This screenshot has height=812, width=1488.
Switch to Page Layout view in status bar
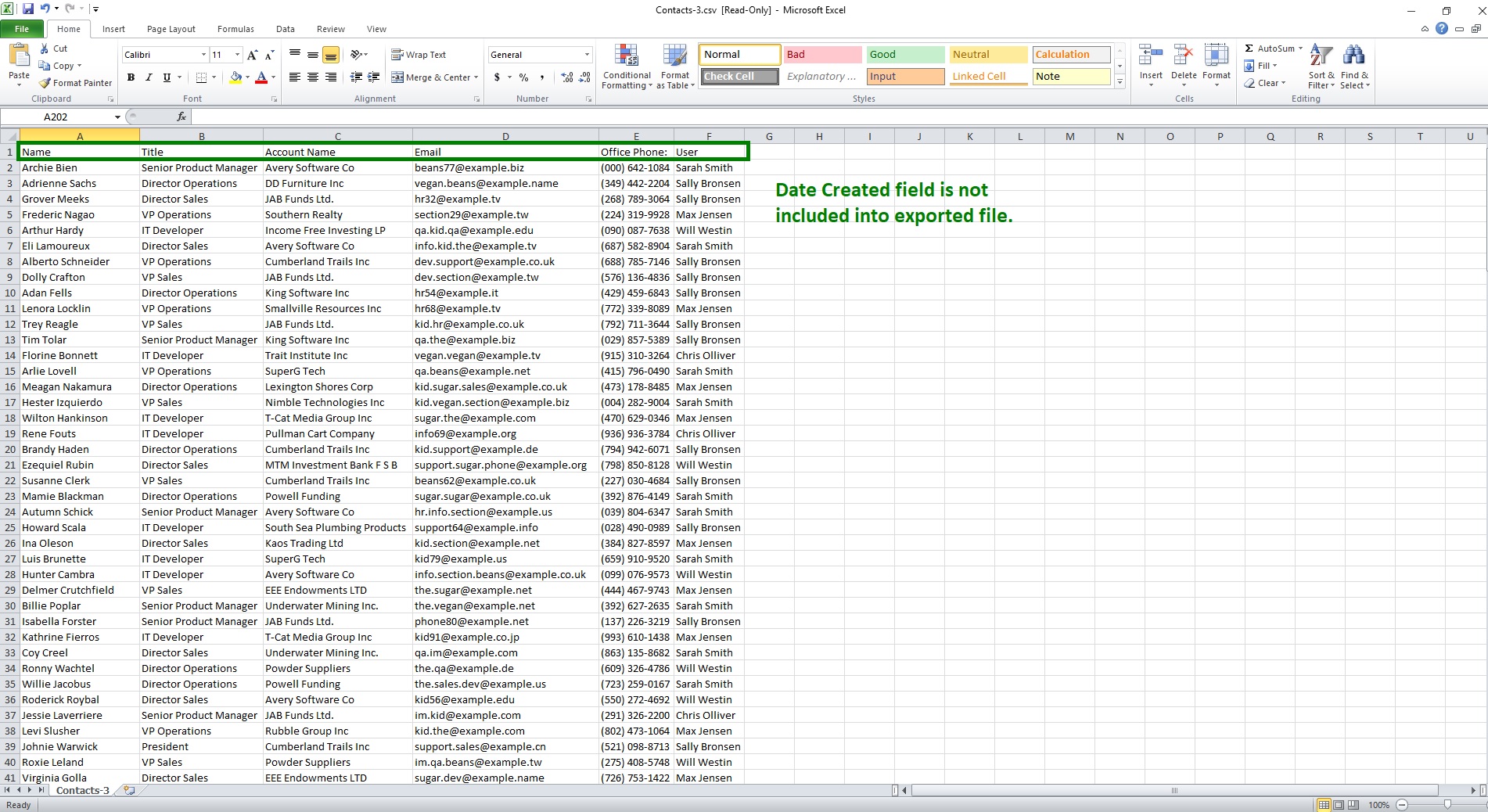1339,805
